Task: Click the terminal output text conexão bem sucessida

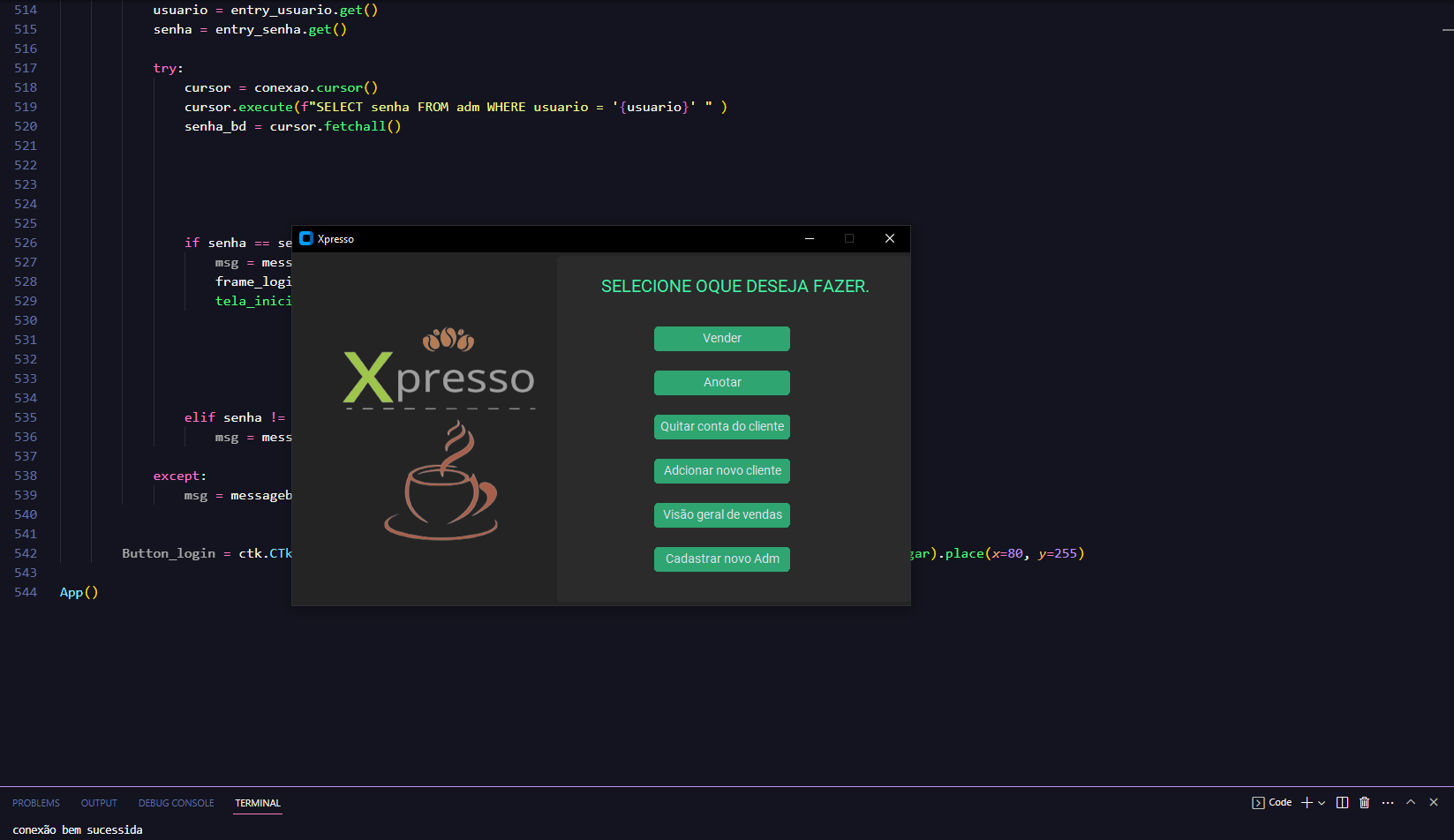Action: click(78, 829)
